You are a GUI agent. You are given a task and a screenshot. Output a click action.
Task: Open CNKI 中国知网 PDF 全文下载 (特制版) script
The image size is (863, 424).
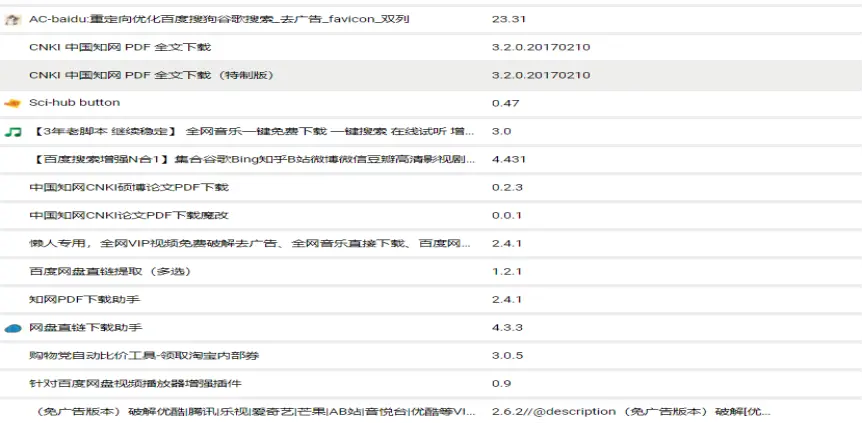(x=151, y=75)
